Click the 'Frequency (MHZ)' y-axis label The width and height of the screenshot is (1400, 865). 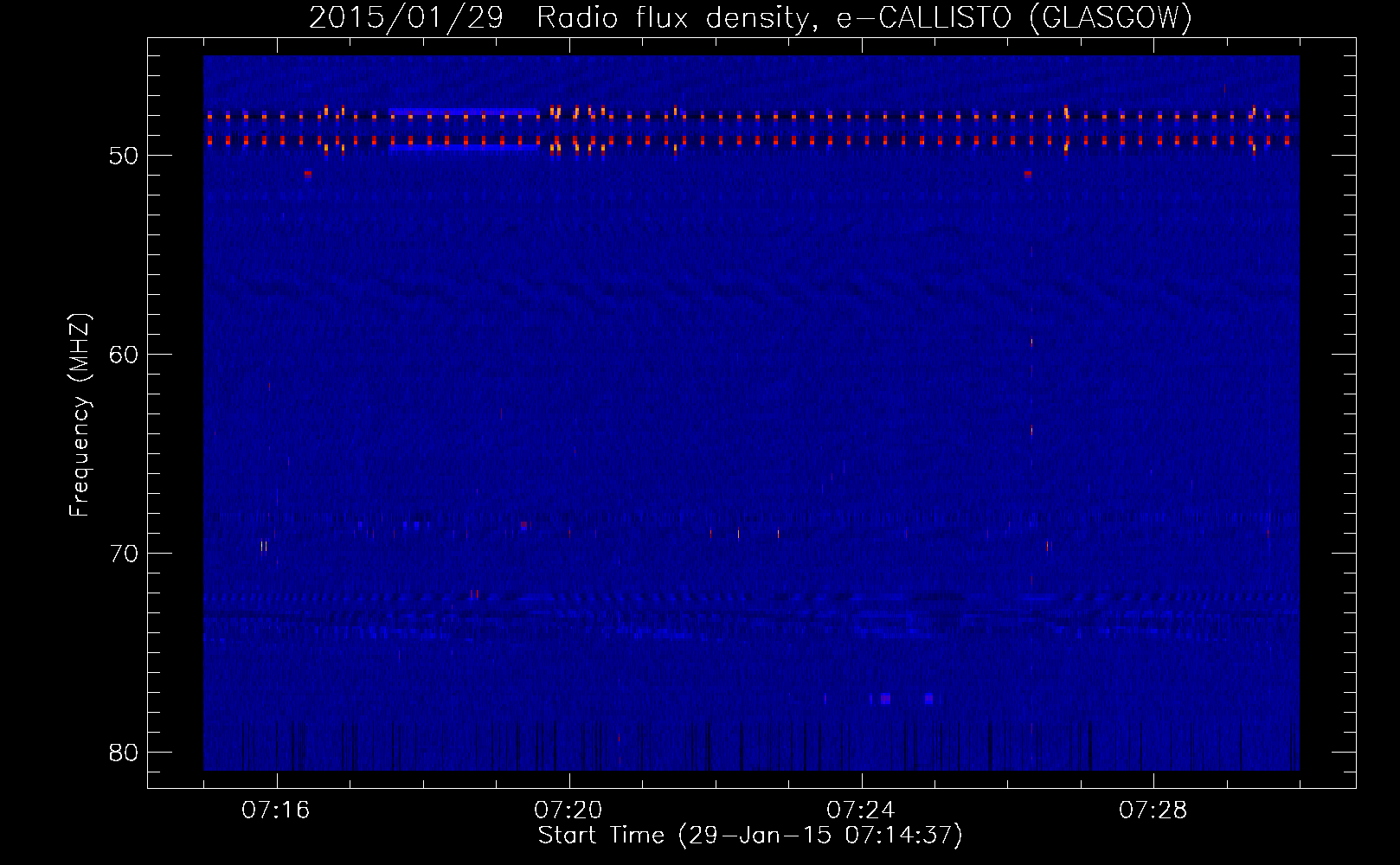click(x=79, y=415)
